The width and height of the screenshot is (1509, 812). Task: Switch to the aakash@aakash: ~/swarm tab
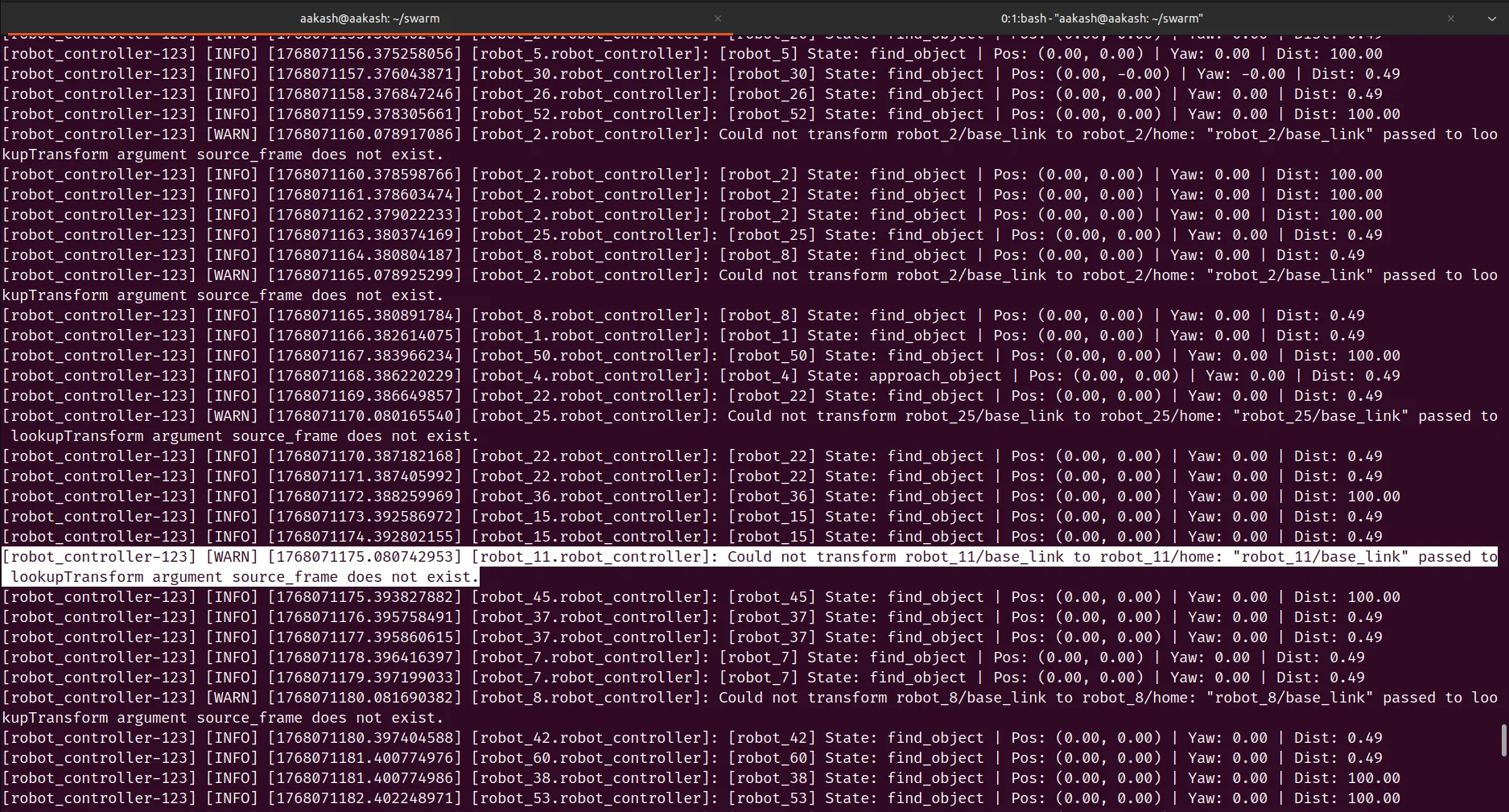pos(369,18)
